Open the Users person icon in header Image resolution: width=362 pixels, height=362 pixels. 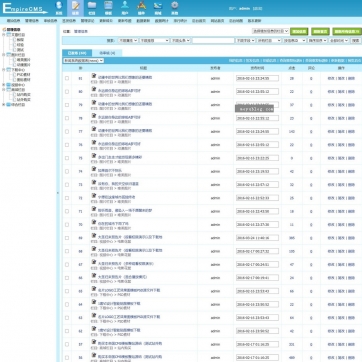(125, 5)
